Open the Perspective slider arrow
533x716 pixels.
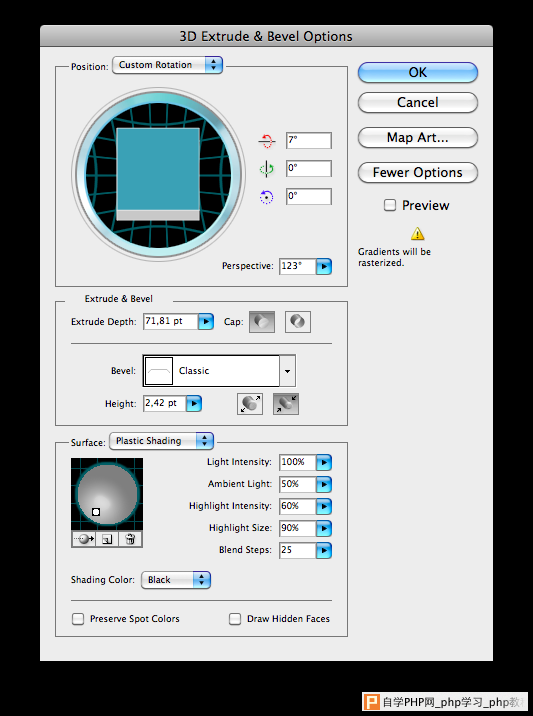[324, 266]
